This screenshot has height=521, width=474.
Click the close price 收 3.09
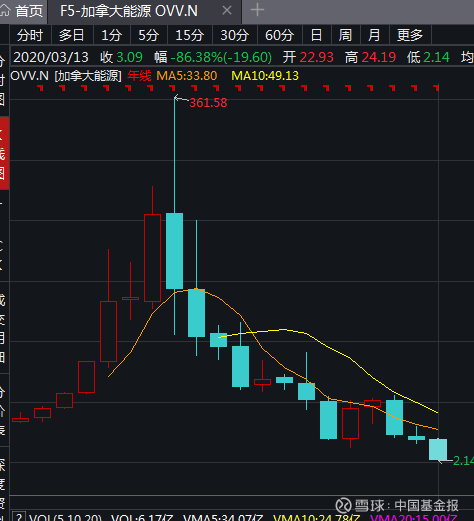[121, 57]
